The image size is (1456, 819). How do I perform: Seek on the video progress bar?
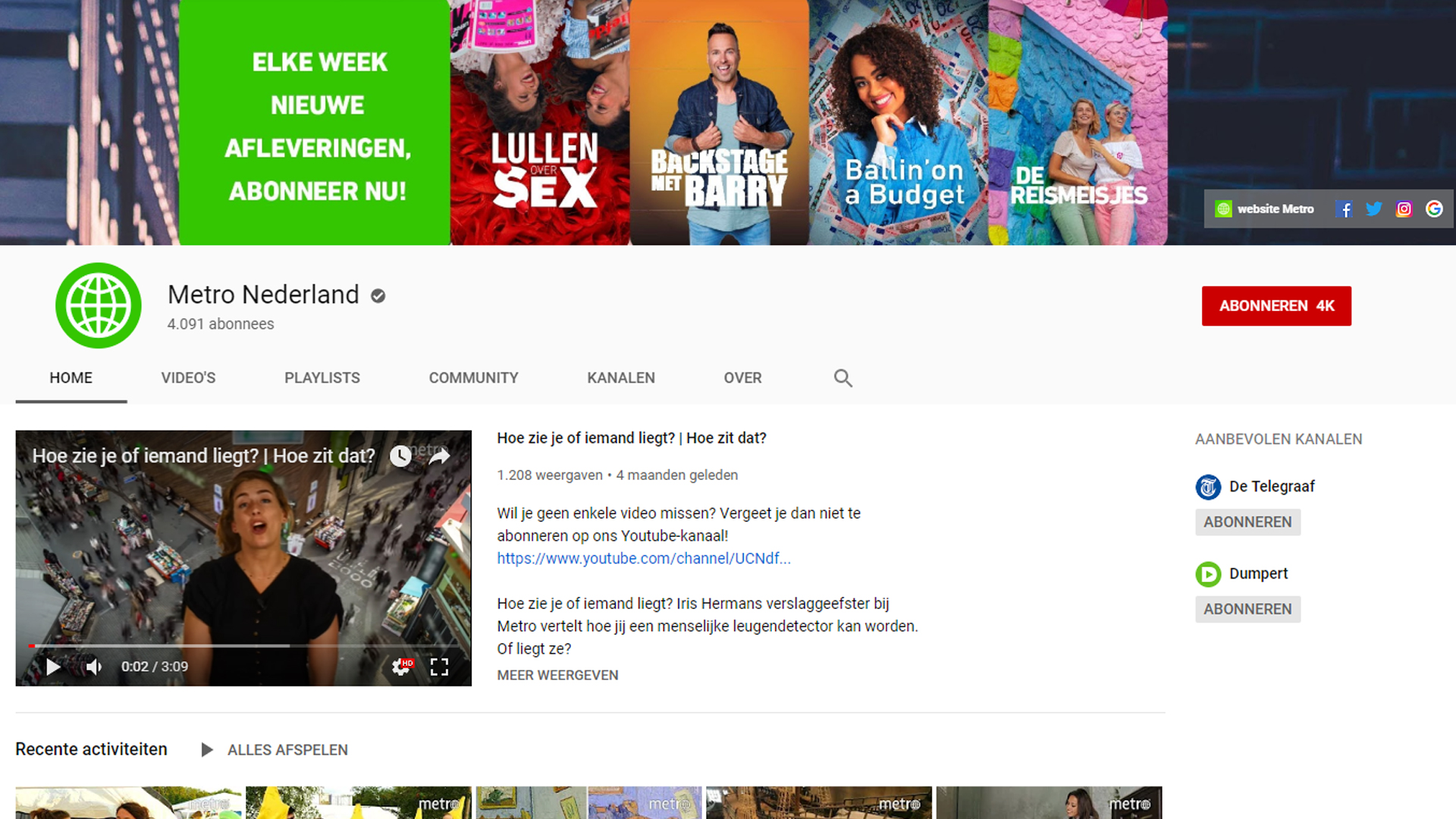[243, 646]
